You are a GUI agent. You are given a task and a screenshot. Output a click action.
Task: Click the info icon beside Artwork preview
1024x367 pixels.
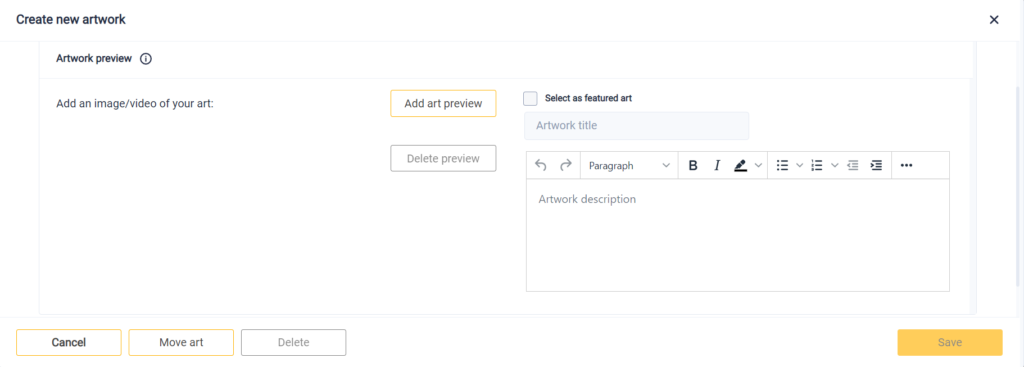point(146,59)
